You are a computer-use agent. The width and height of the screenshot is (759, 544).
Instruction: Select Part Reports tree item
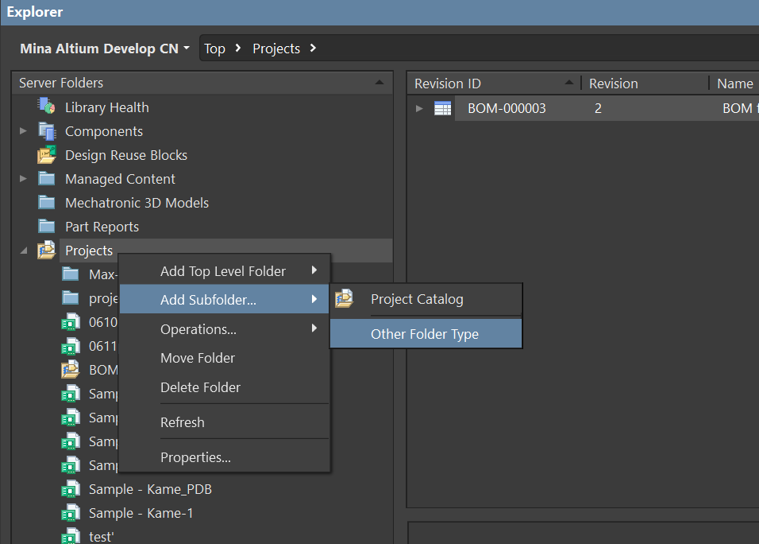pyautogui.click(x=102, y=227)
